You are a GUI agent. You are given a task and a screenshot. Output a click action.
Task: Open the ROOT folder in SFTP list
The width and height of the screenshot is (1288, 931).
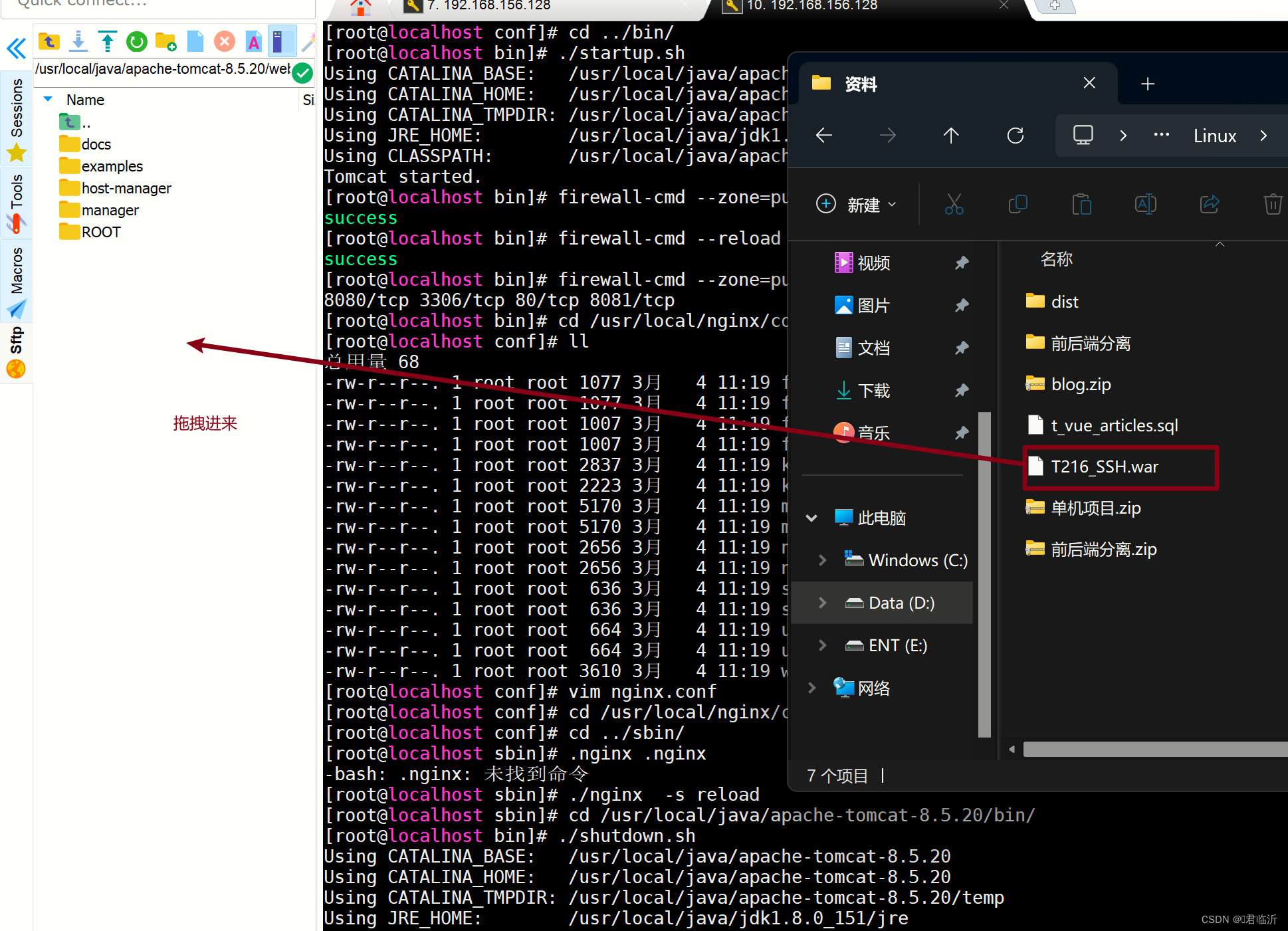(100, 232)
